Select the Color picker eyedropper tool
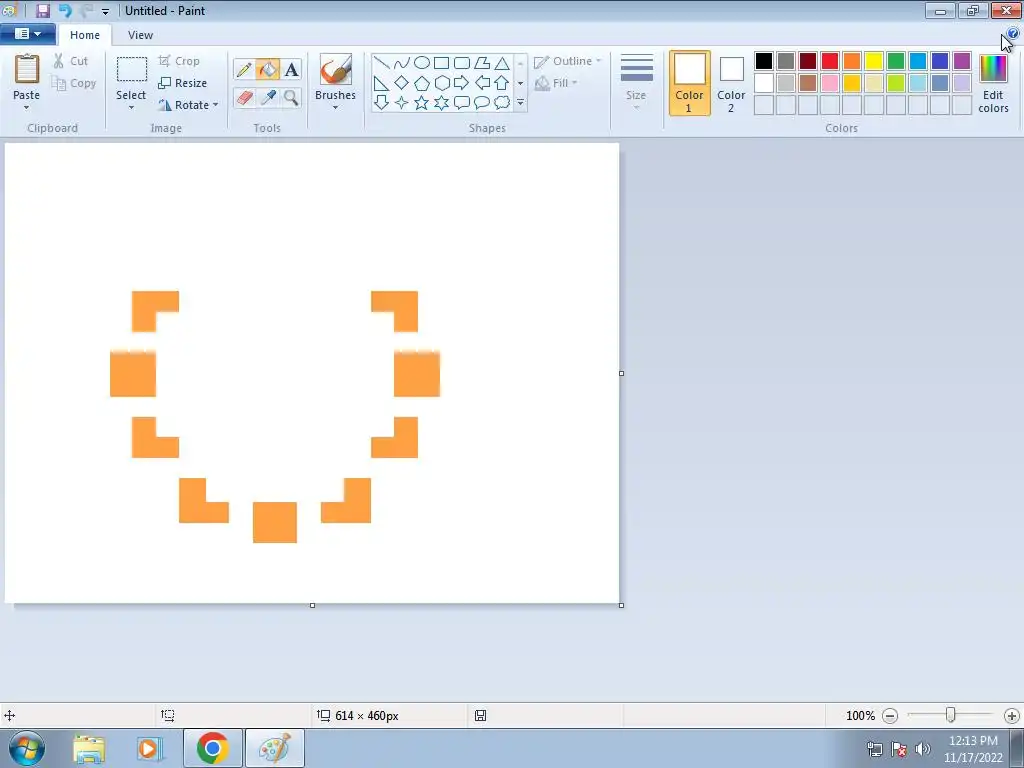Viewport: 1024px width, 768px height. (268, 98)
